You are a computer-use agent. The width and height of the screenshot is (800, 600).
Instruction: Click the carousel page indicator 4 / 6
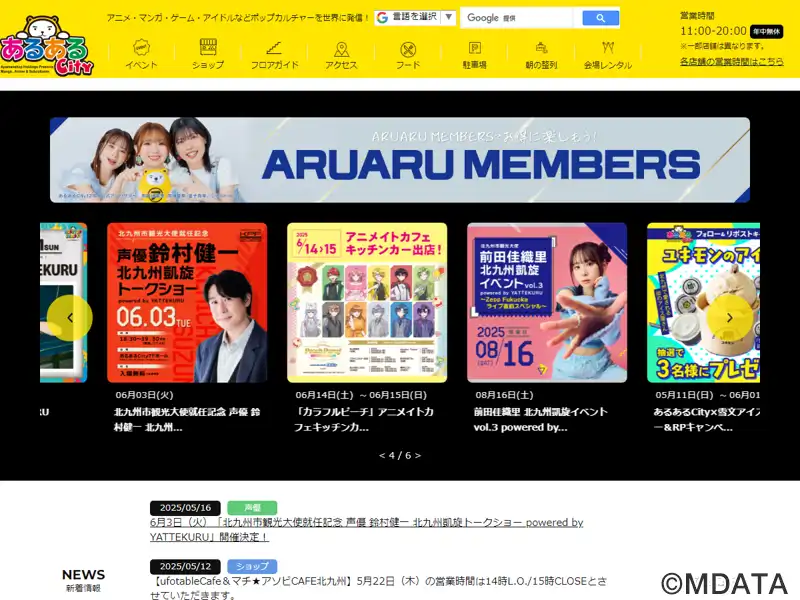tap(400, 456)
